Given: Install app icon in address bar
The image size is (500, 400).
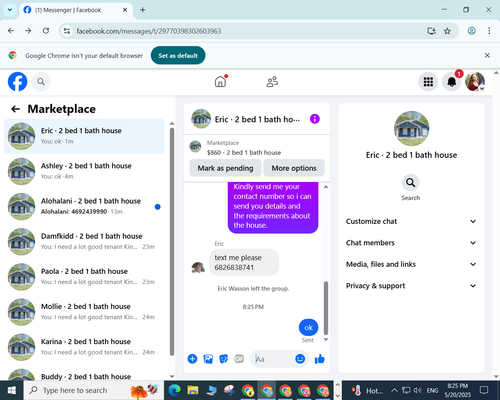Looking at the screenshot, I should [432, 31].
